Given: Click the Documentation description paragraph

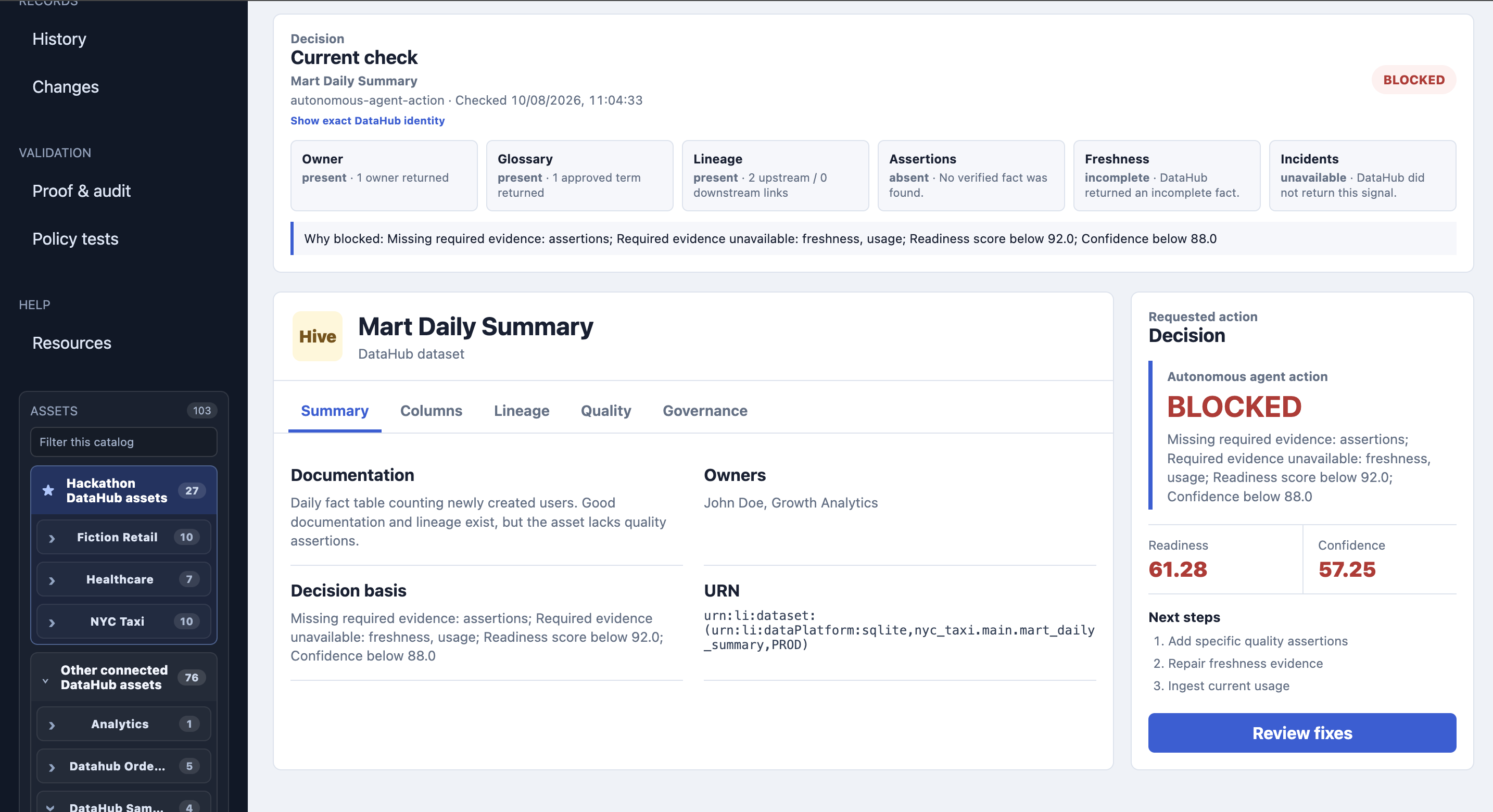Looking at the screenshot, I should 479,522.
